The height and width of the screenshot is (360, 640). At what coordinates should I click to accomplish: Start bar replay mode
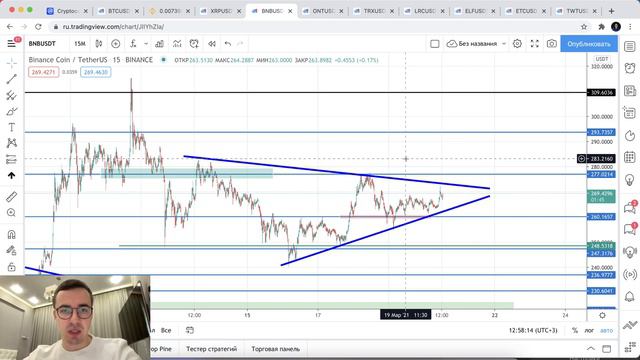tap(211, 44)
